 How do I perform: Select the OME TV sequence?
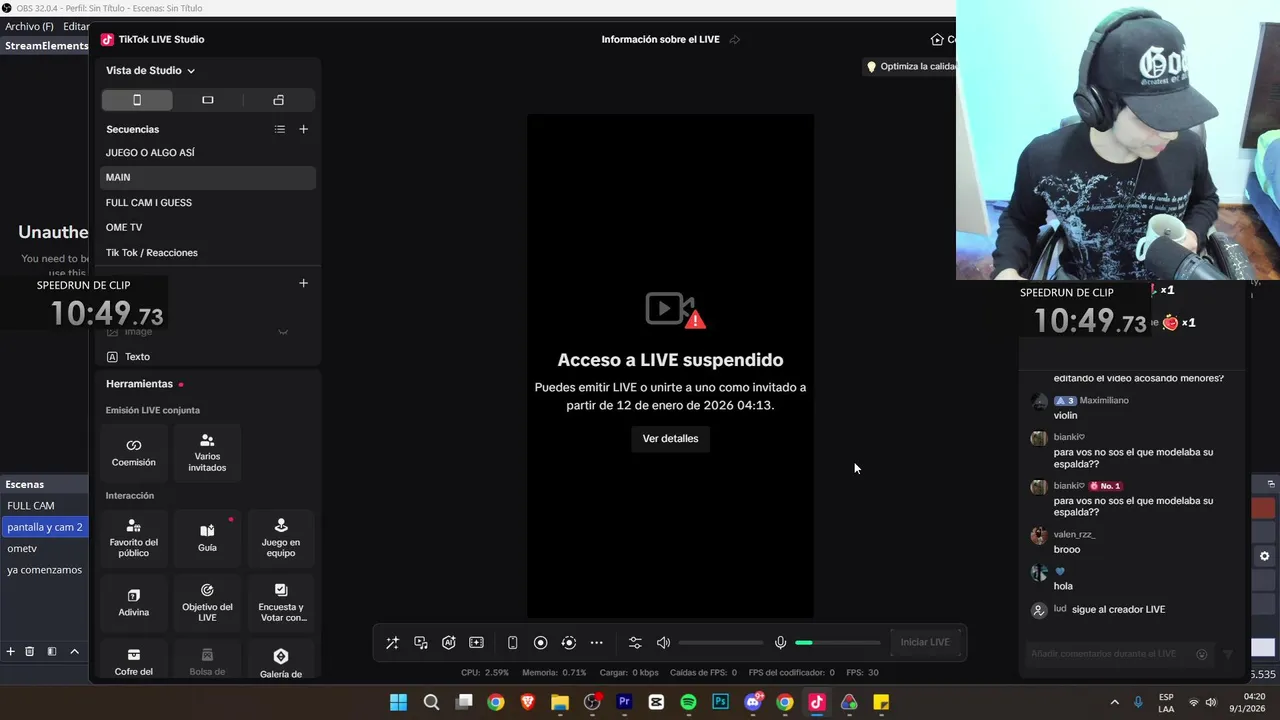point(208,227)
